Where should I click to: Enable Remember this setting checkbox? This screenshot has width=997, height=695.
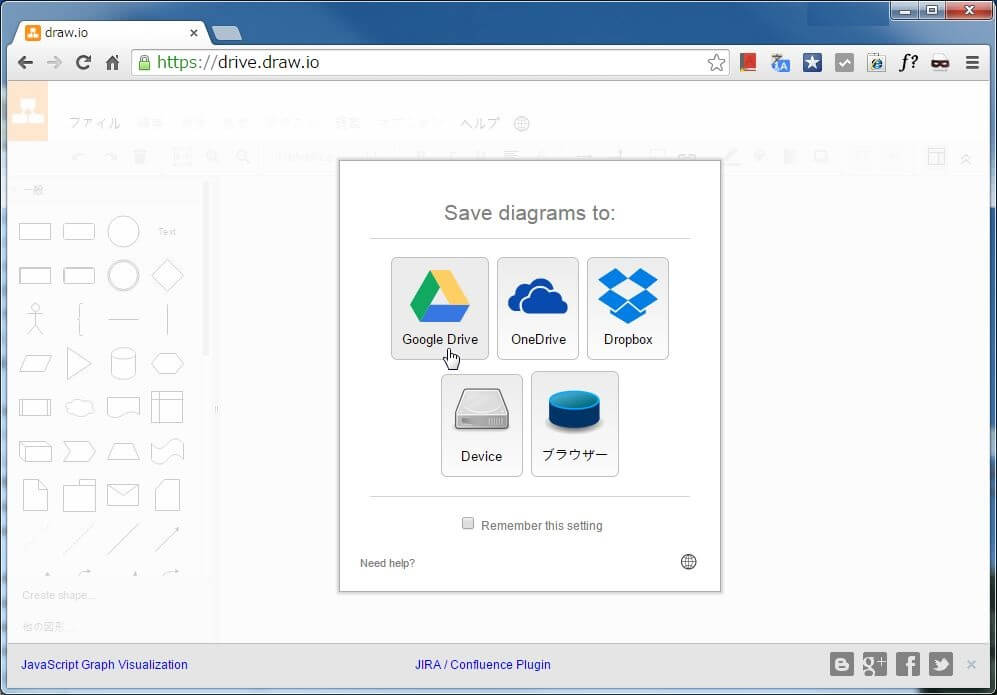(468, 524)
